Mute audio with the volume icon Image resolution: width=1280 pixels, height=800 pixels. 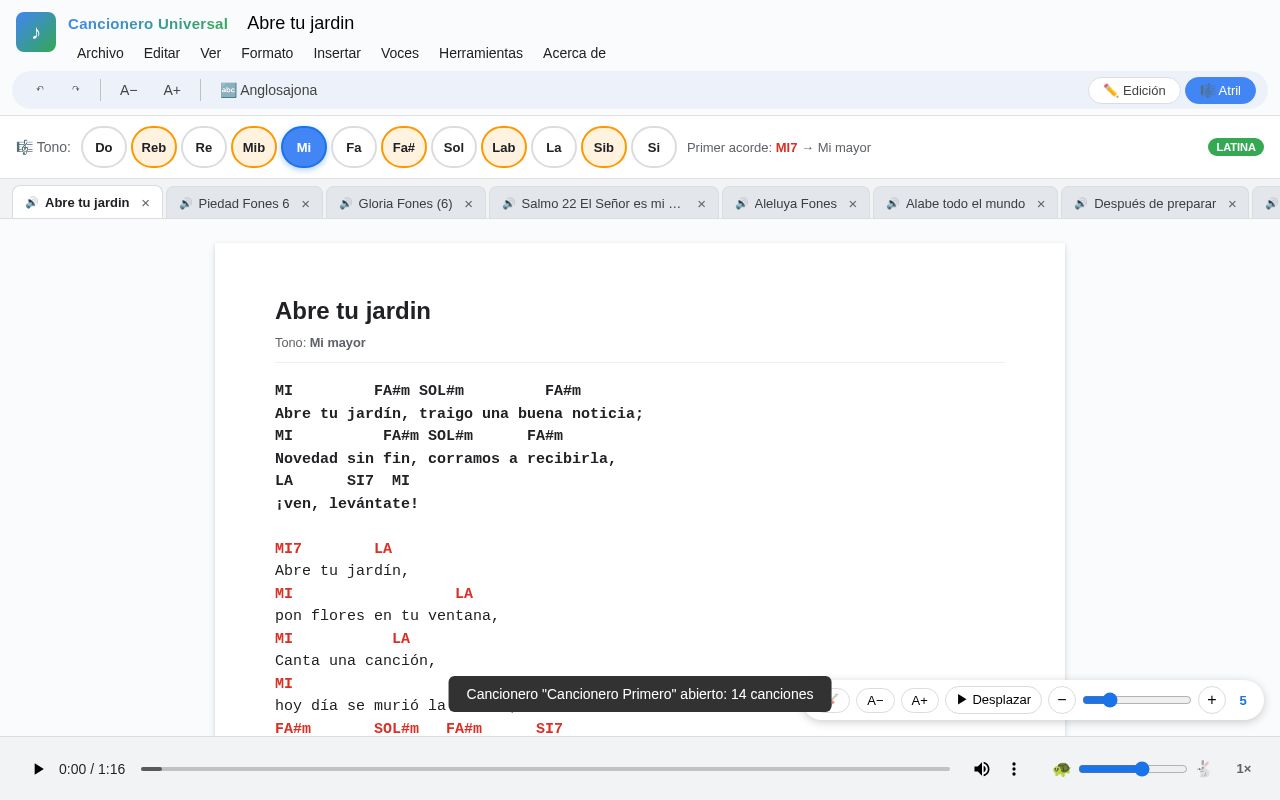point(982,769)
